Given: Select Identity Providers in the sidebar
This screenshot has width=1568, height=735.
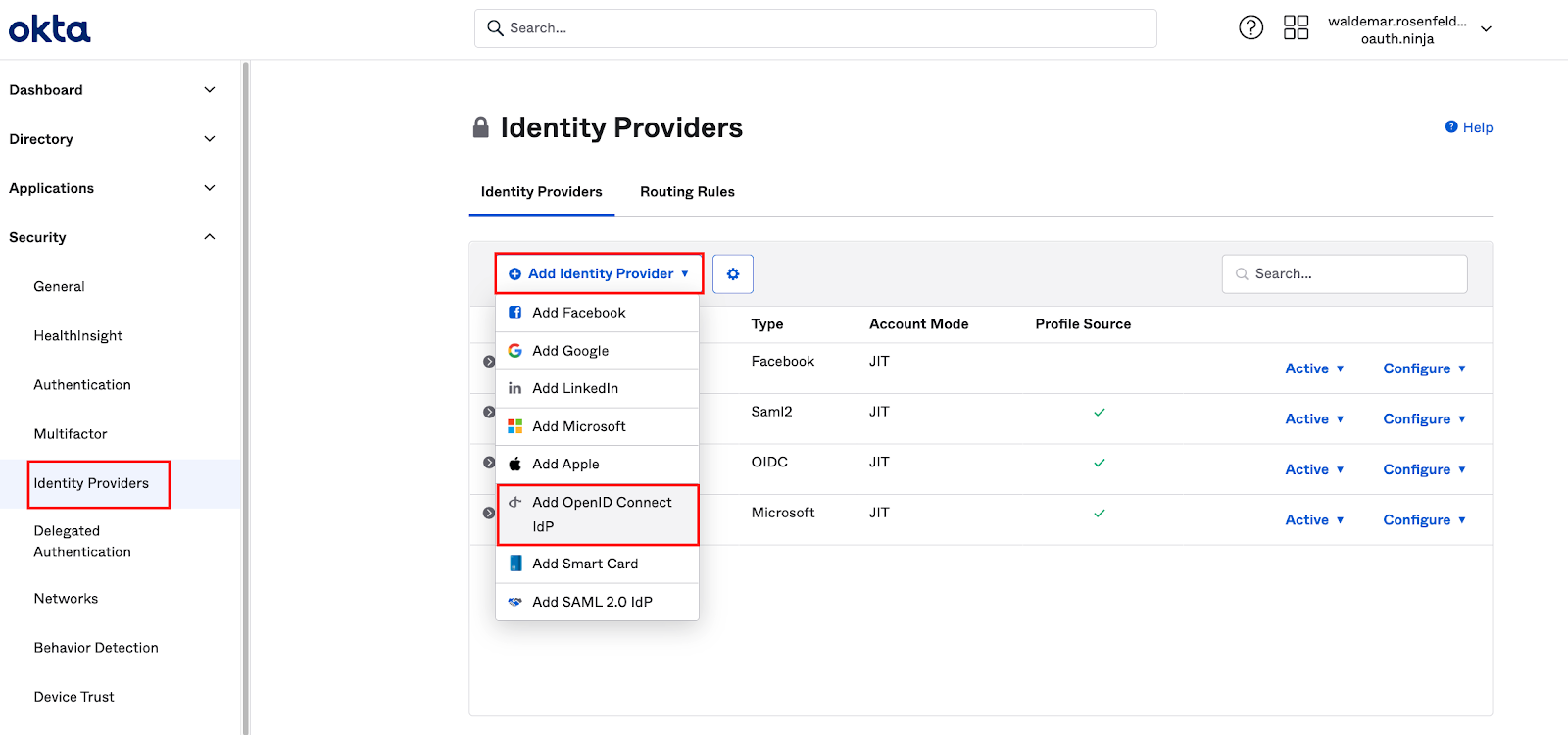Looking at the screenshot, I should (91, 483).
